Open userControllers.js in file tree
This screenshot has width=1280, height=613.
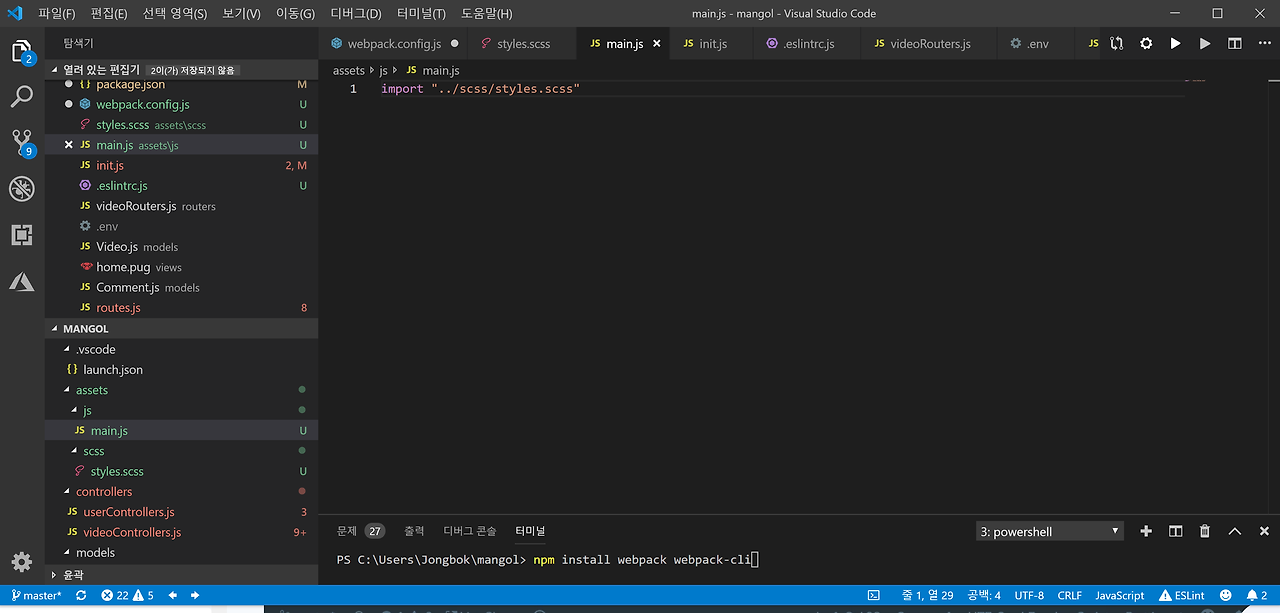(x=181, y=512)
